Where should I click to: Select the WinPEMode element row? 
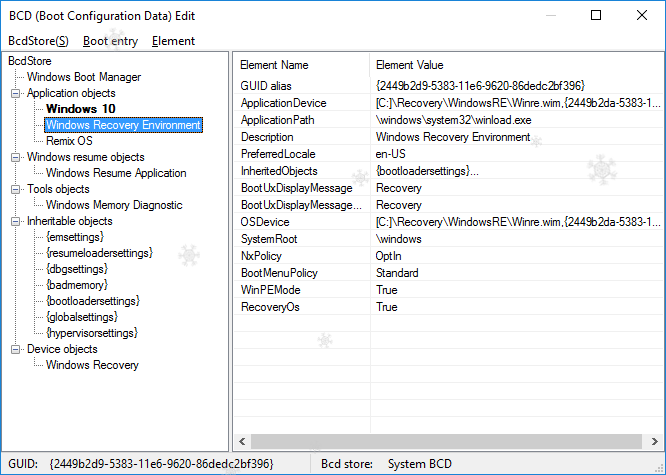tap(449, 290)
